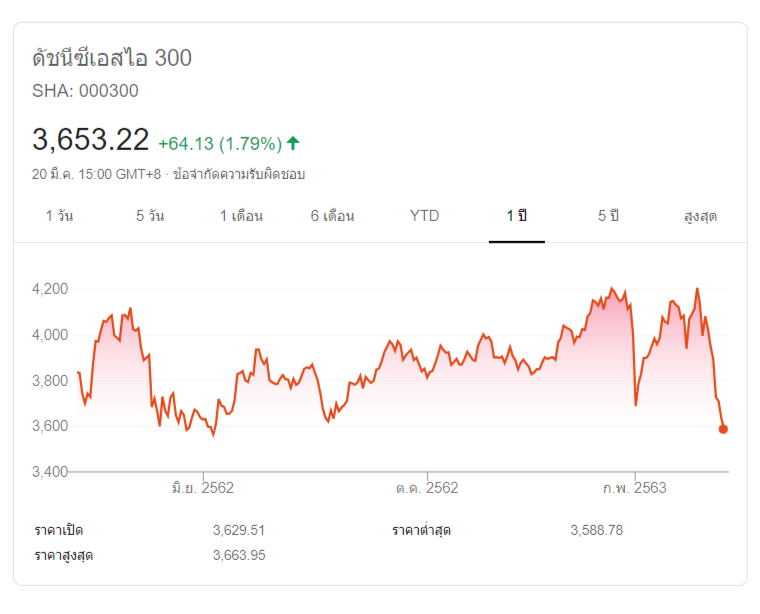Image resolution: width=760 pixels, height=614 pixels.
Task: Click the ดัชนีซีเอสไอ 300 title
Action: 112,58
